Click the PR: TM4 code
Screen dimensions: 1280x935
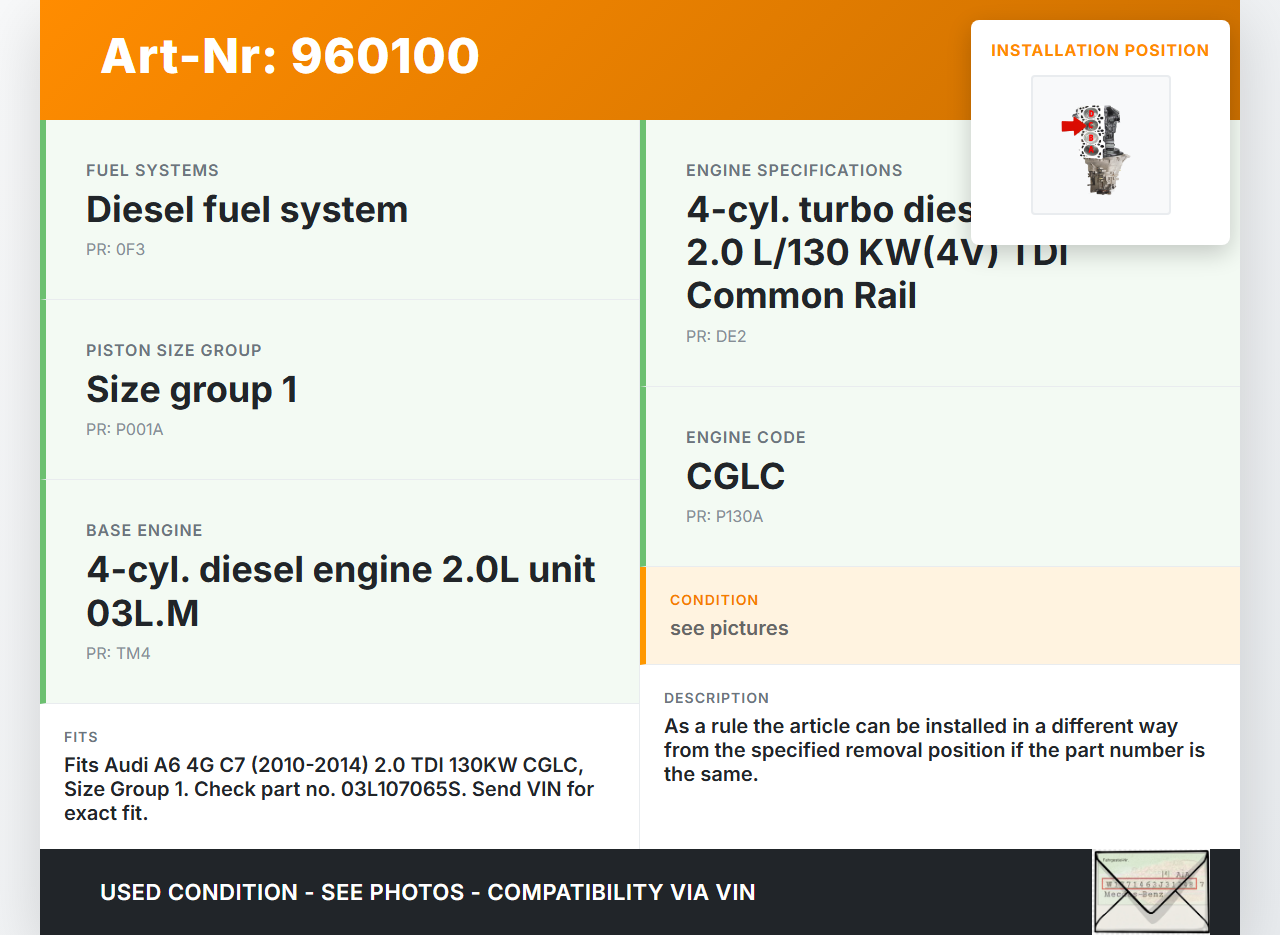(x=118, y=653)
